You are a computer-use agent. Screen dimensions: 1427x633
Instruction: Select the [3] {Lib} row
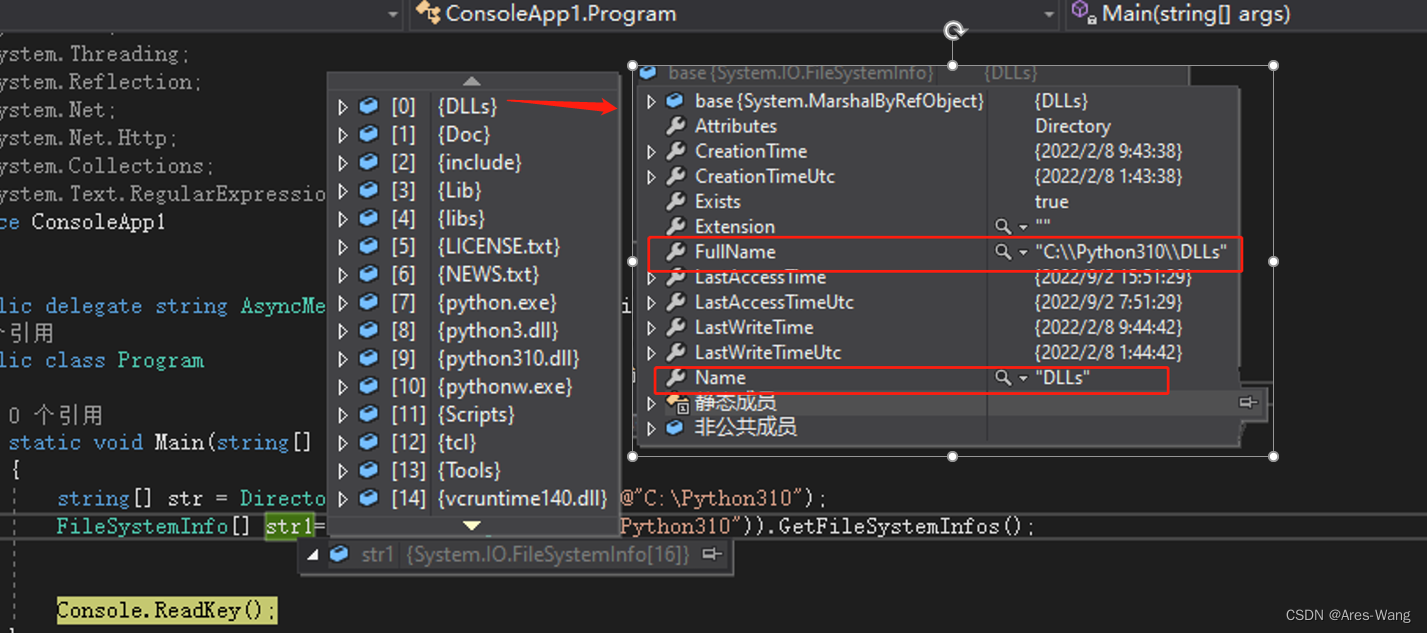[x=474, y=190]
